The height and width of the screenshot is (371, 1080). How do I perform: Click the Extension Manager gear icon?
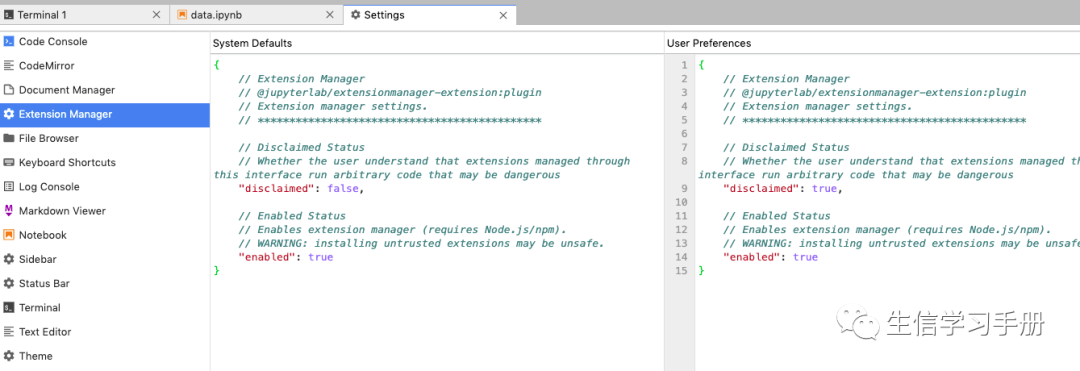tap(9, 114)
